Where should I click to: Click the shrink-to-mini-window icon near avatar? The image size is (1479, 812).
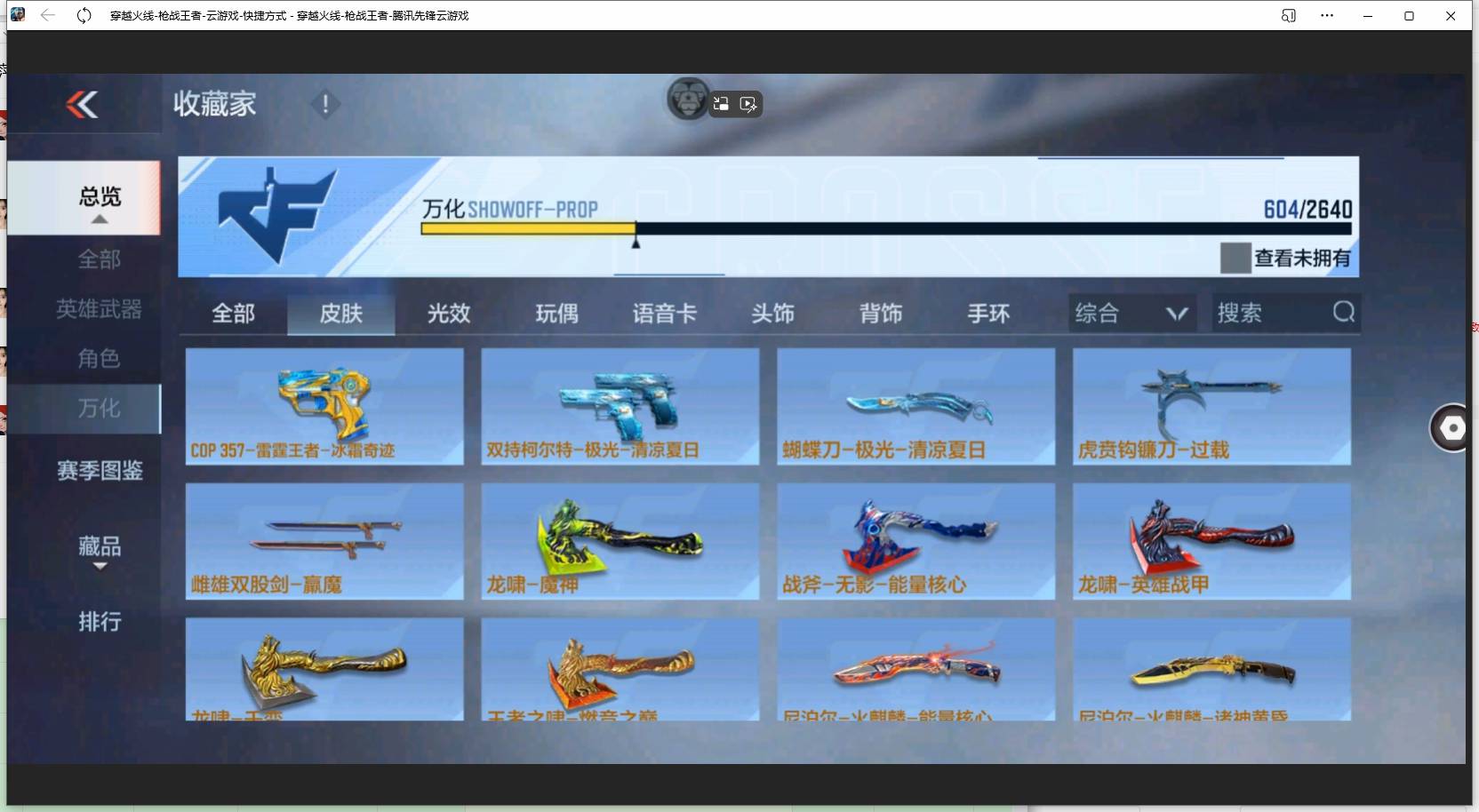(x=721, y=104)
